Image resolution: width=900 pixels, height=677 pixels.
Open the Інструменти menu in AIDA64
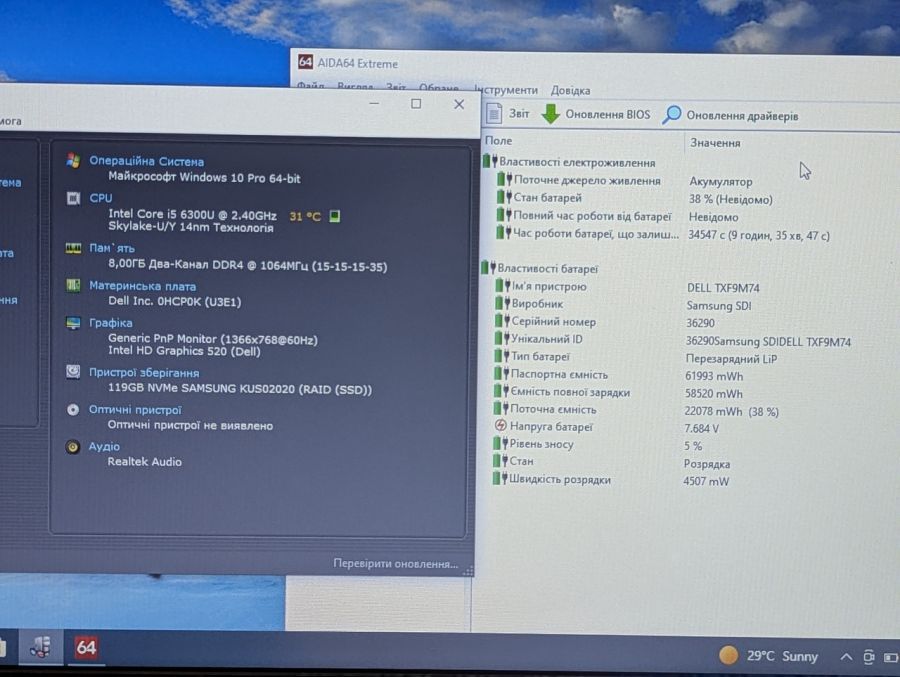[x=506, y=90]
